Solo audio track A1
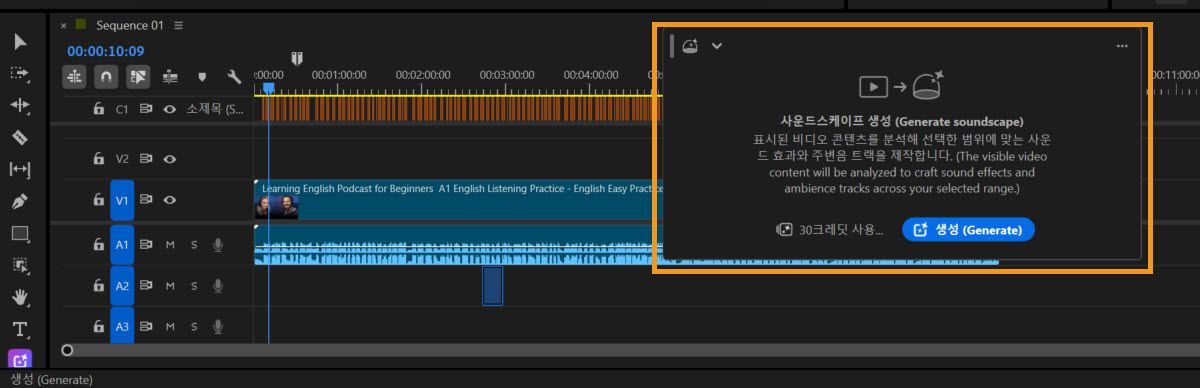The image size is (1200, 388). click(x=194, y=244)
